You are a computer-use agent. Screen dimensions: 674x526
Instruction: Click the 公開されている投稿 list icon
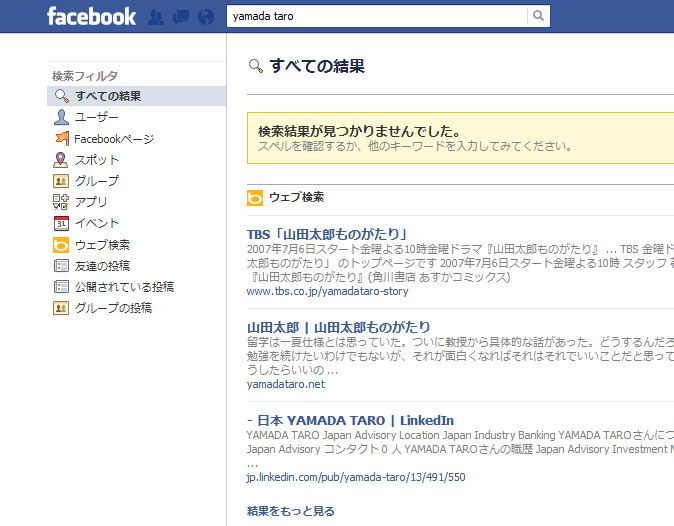[x=61, y=287]
